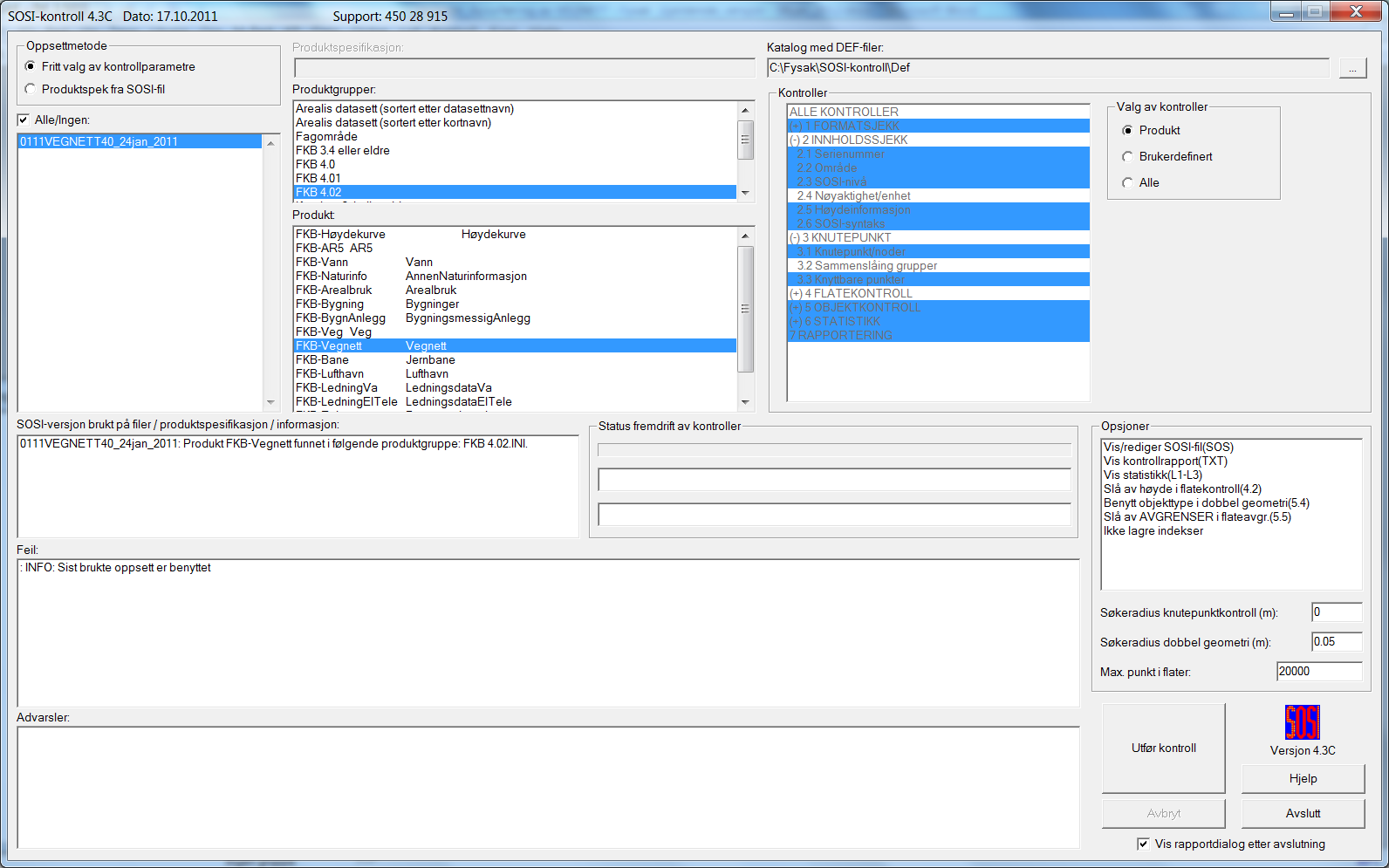This screenshot has width=1389, height=868.
Task: Select 3.3 Knyttbare punkter control
Action: click(x=939, y=279)
